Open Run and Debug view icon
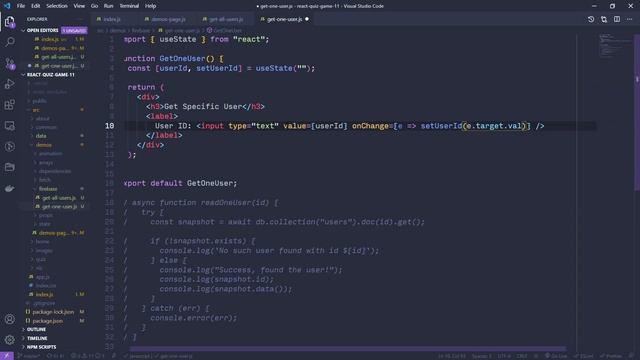The width and height of the screenshot is (640, 360). point(10,84)
